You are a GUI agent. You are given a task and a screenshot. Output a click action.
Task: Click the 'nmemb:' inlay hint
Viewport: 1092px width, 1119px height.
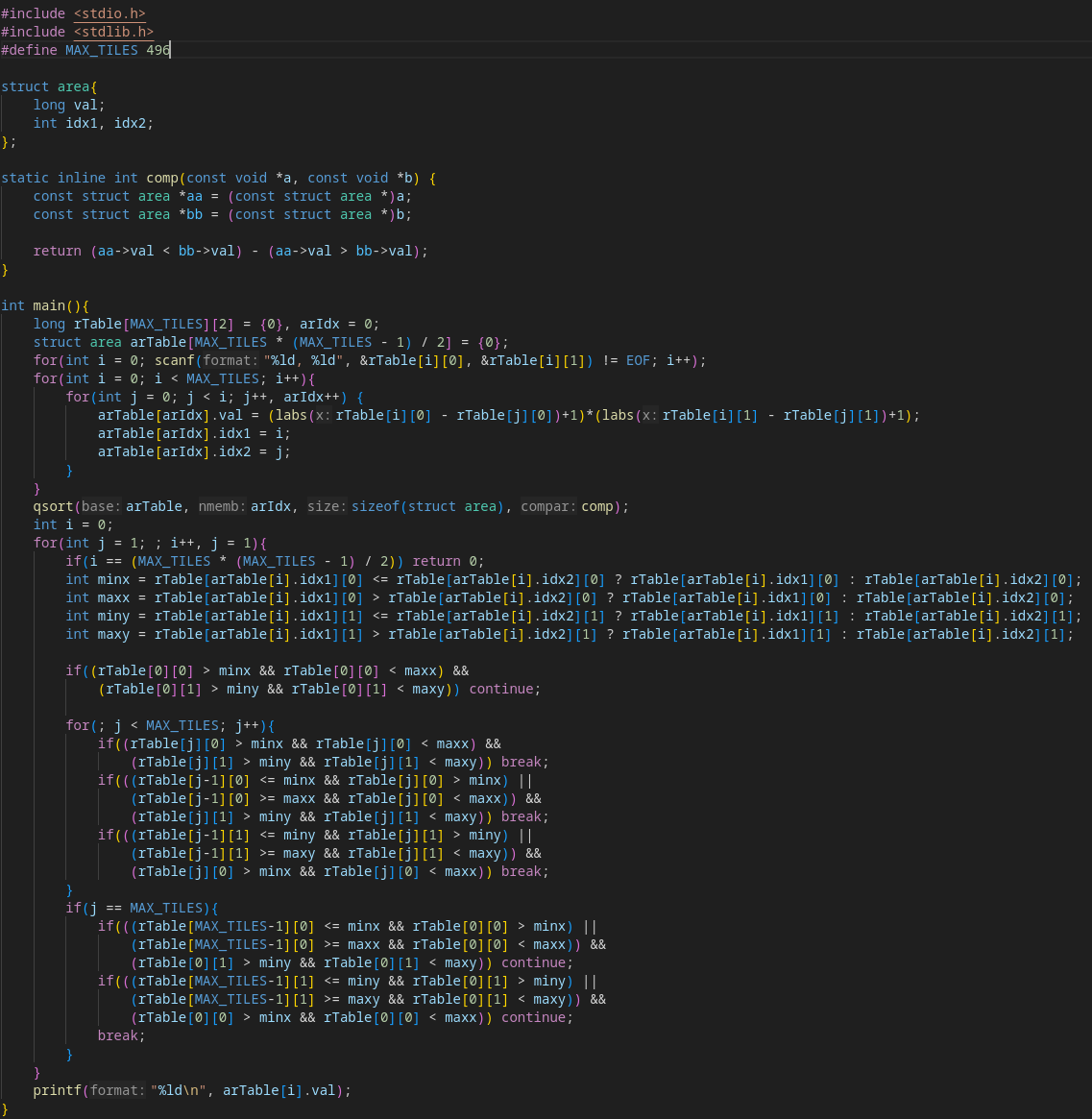point(222,507)
